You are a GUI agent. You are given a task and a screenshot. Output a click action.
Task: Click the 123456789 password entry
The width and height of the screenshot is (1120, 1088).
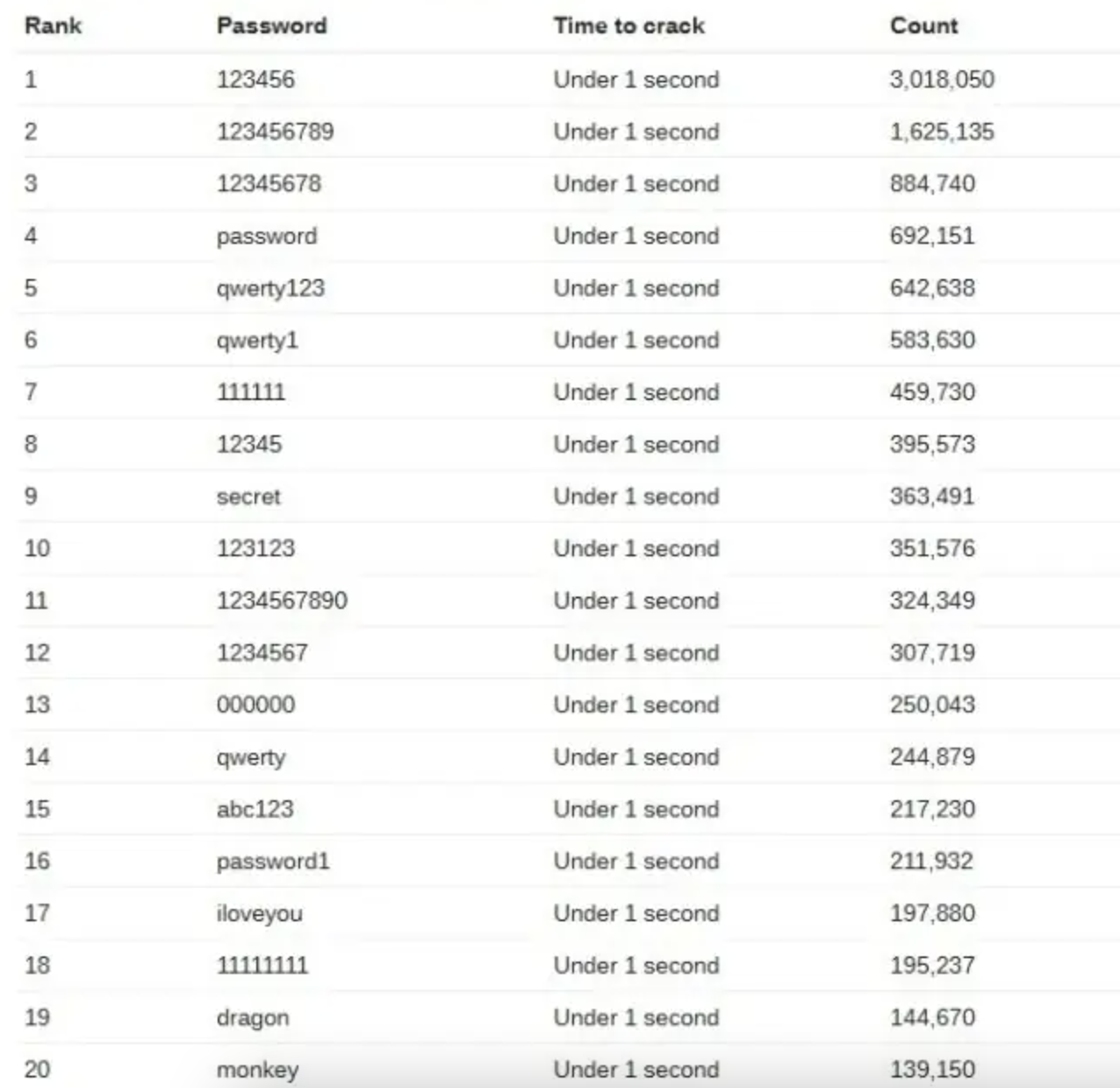pos(275,132)
